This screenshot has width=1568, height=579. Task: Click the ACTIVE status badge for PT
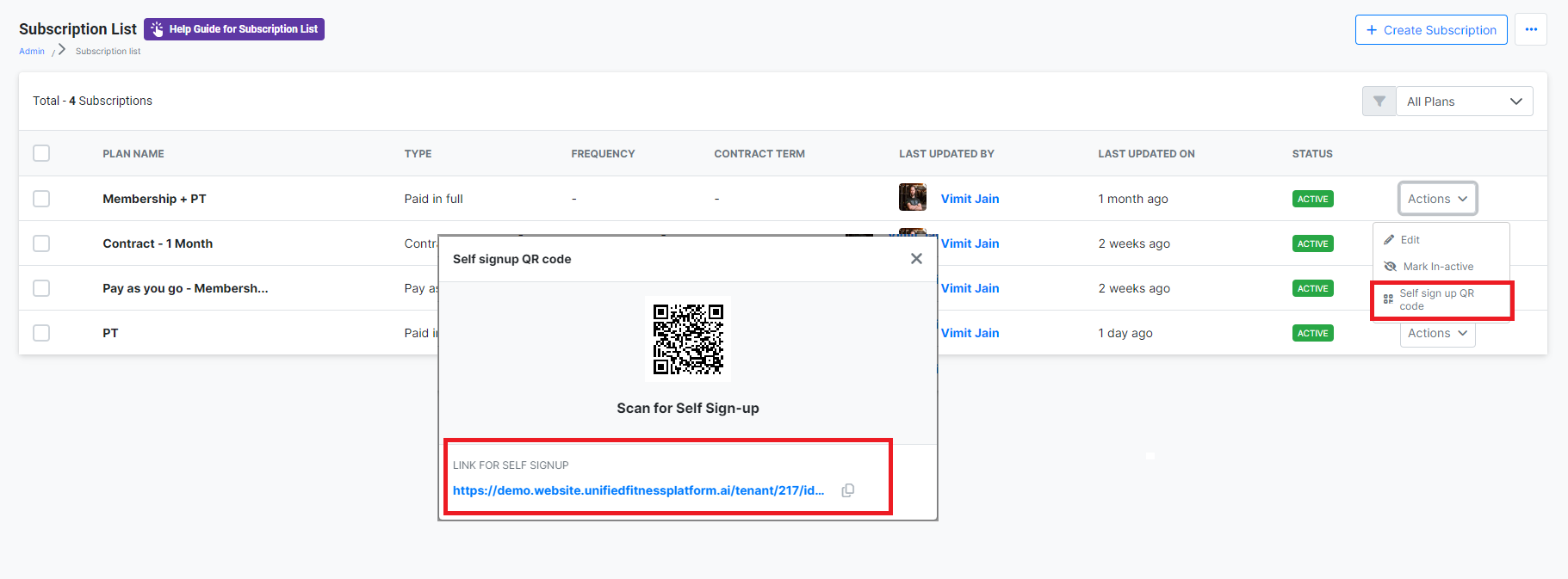click(x=1312, y=333)
